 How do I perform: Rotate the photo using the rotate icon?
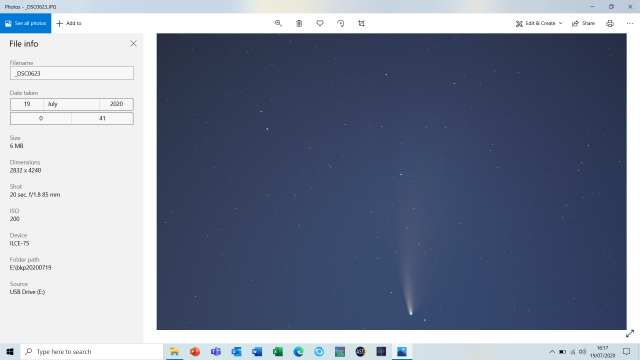[341, 23]
